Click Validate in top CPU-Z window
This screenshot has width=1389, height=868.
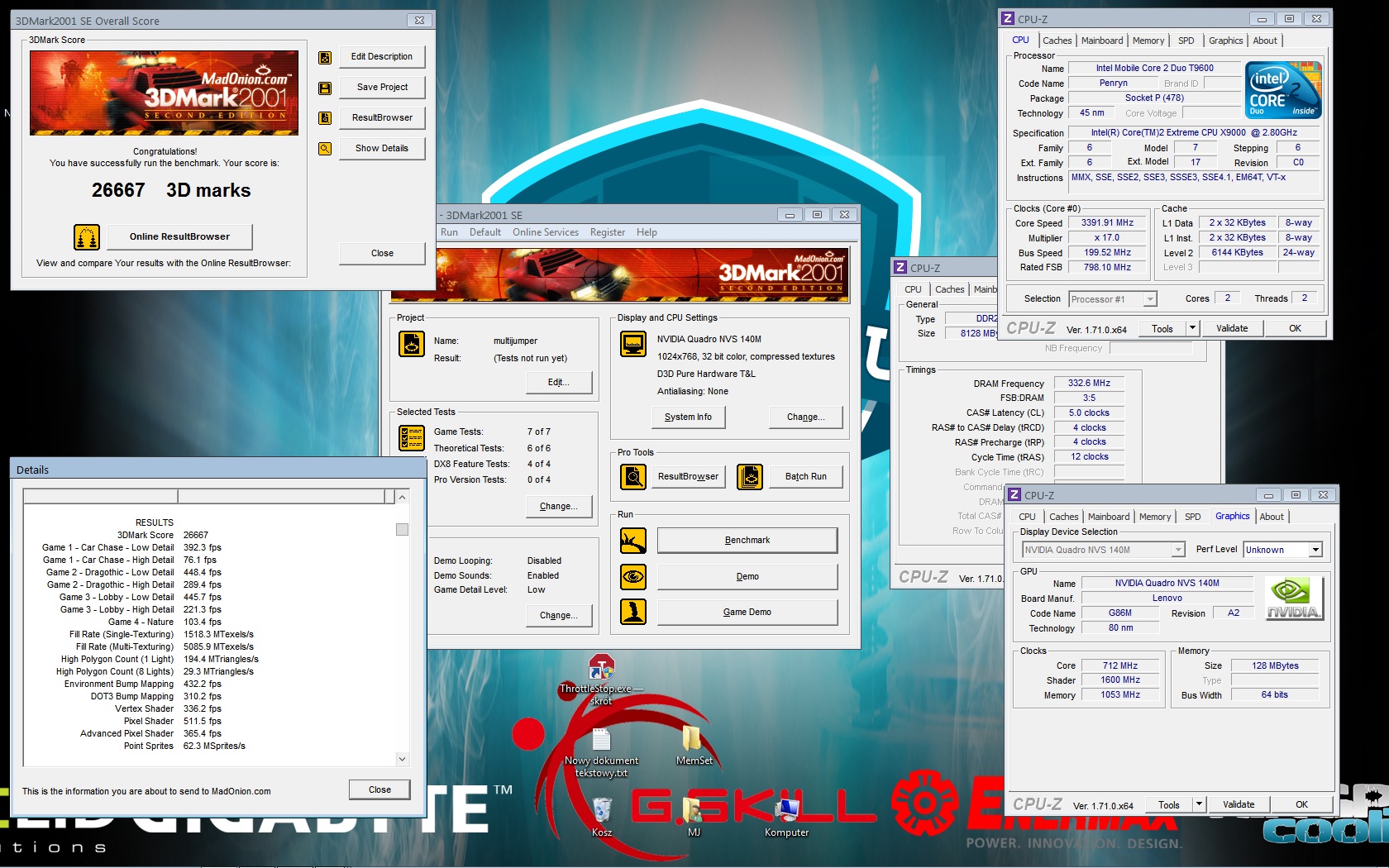[x=1232, y=328]
